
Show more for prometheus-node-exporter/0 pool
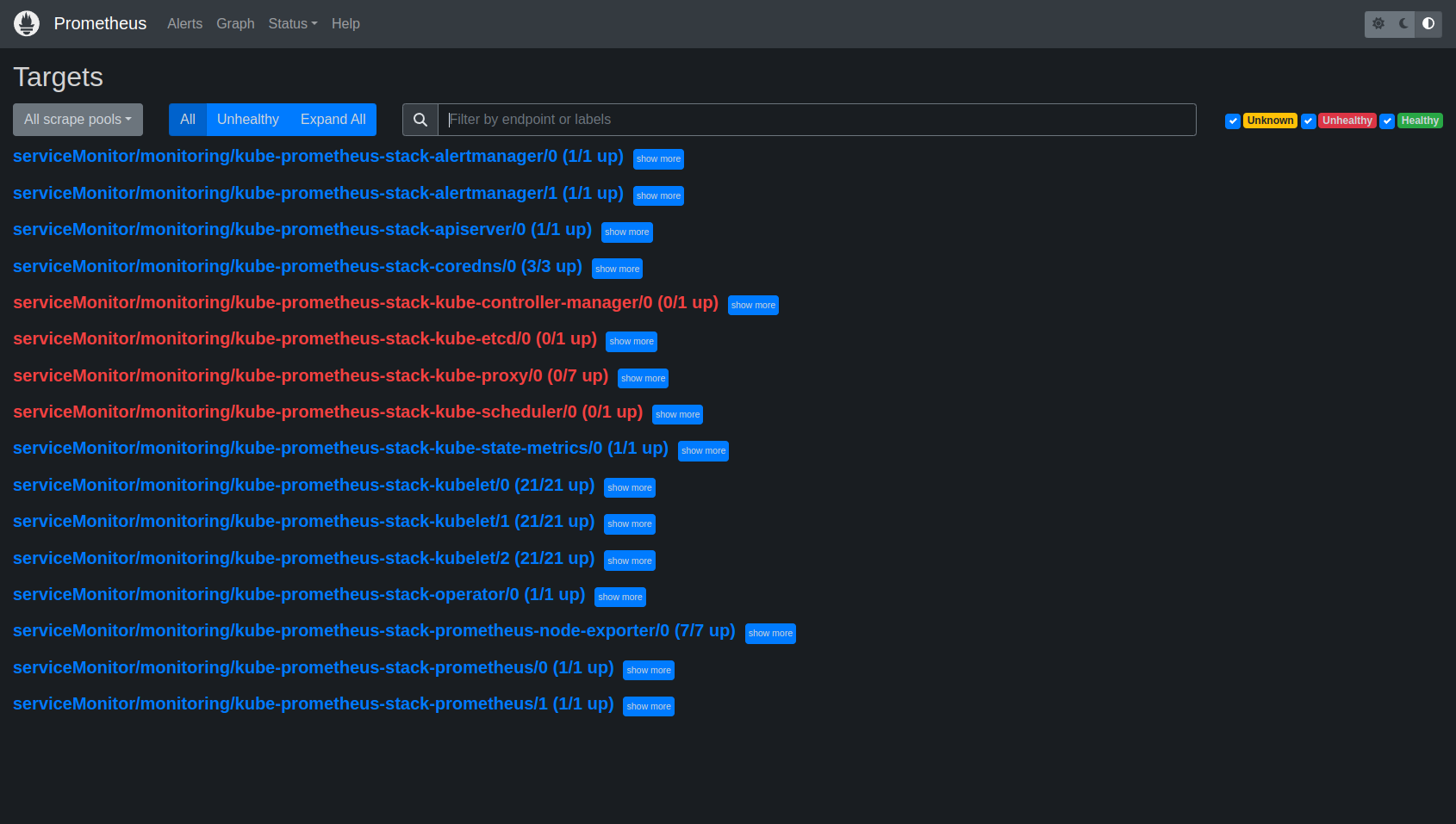click(x=770, y=634)
